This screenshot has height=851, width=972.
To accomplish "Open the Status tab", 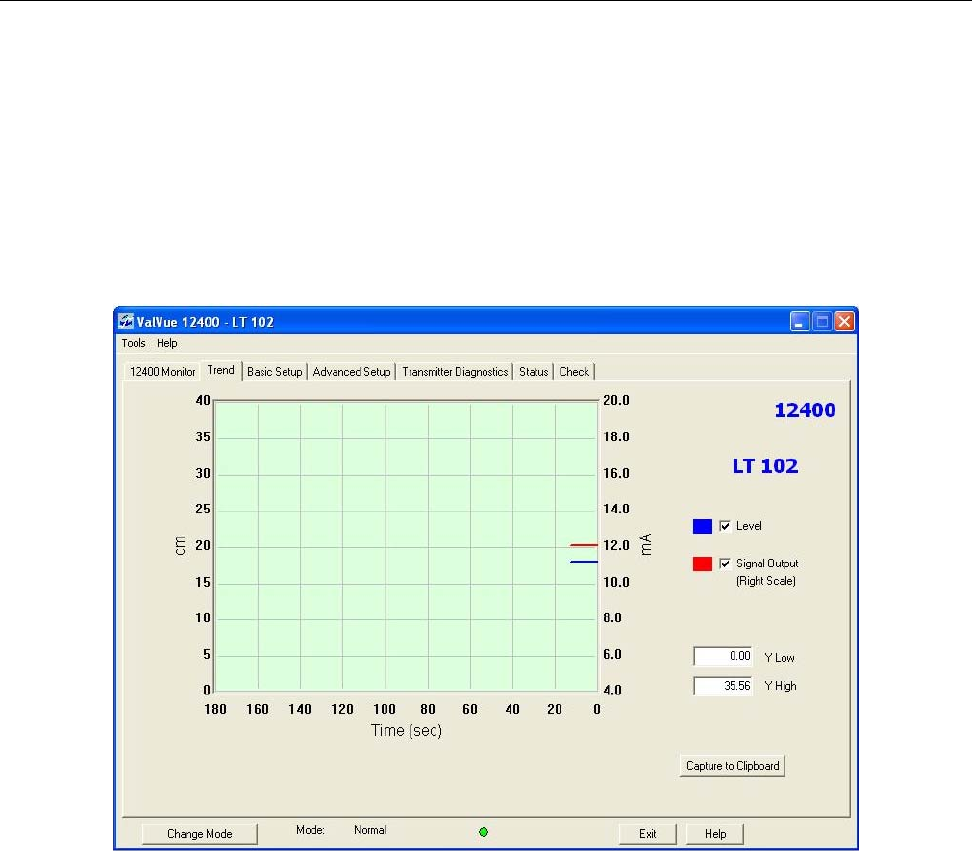I will point(534,372).
